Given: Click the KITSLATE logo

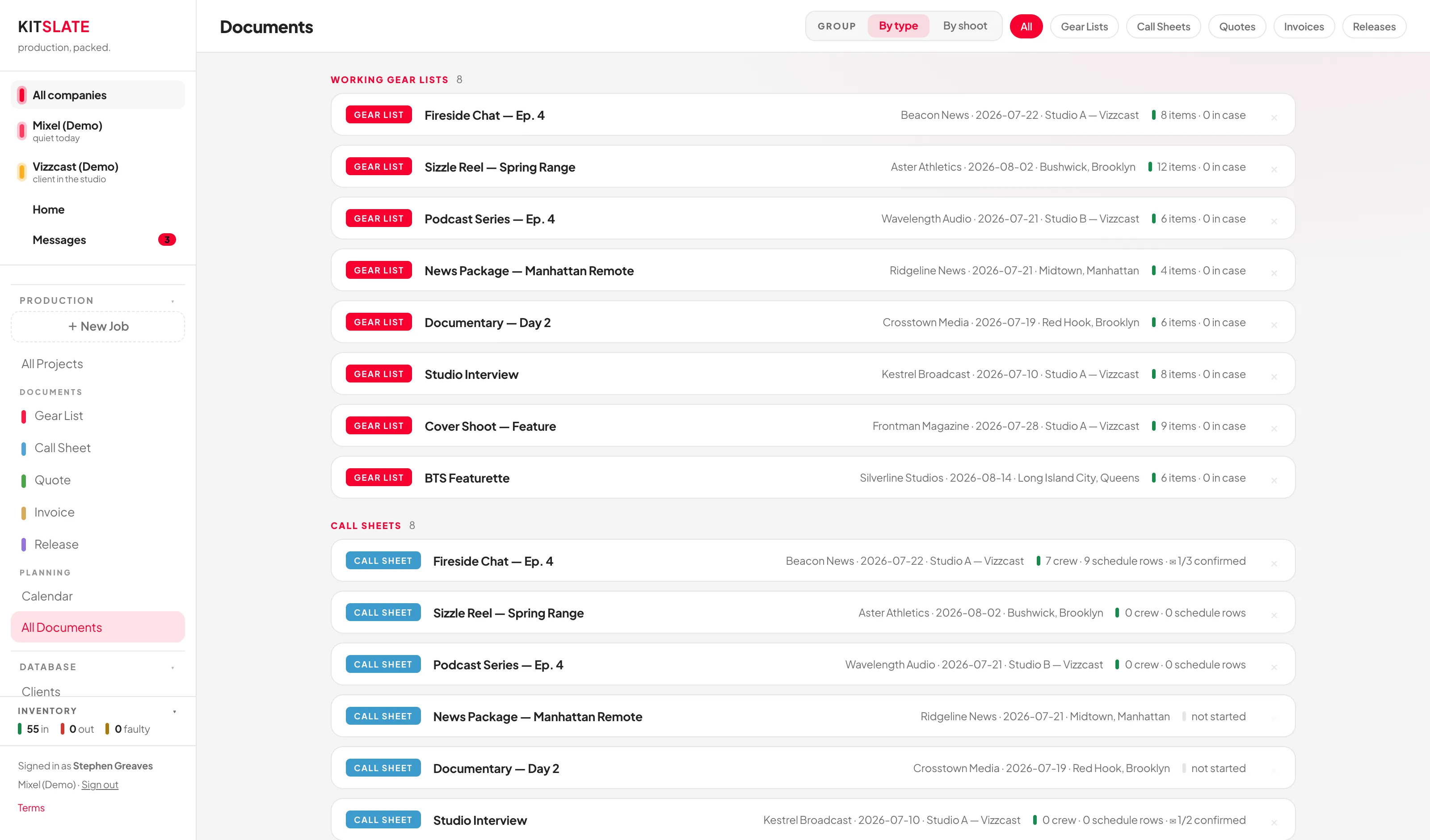Looking at the screenshot, I should [x=53, y=26].
